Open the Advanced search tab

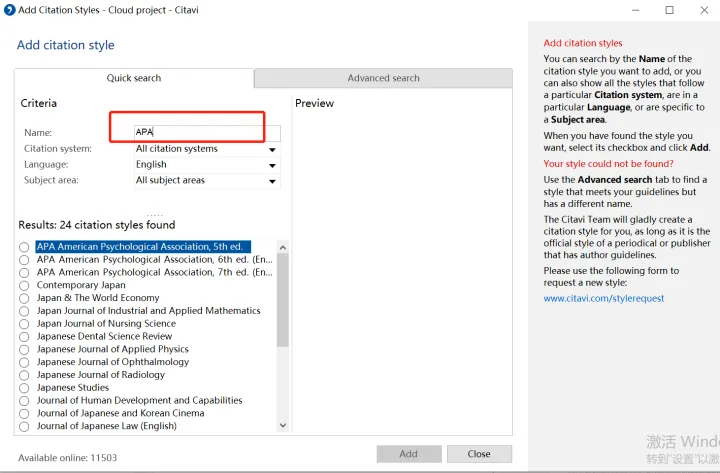tap(383, 78)
